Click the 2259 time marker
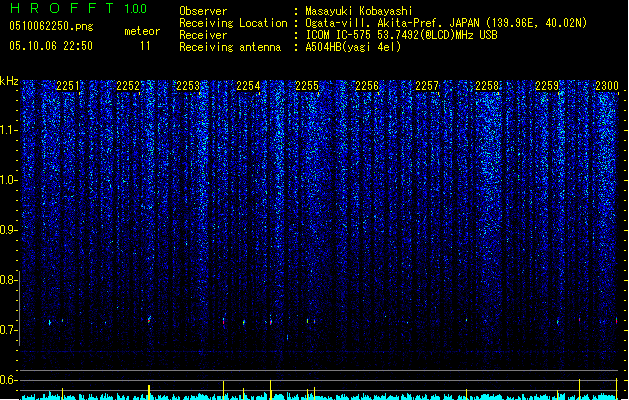This screenshot has height=400, width=629. (547, 86)
